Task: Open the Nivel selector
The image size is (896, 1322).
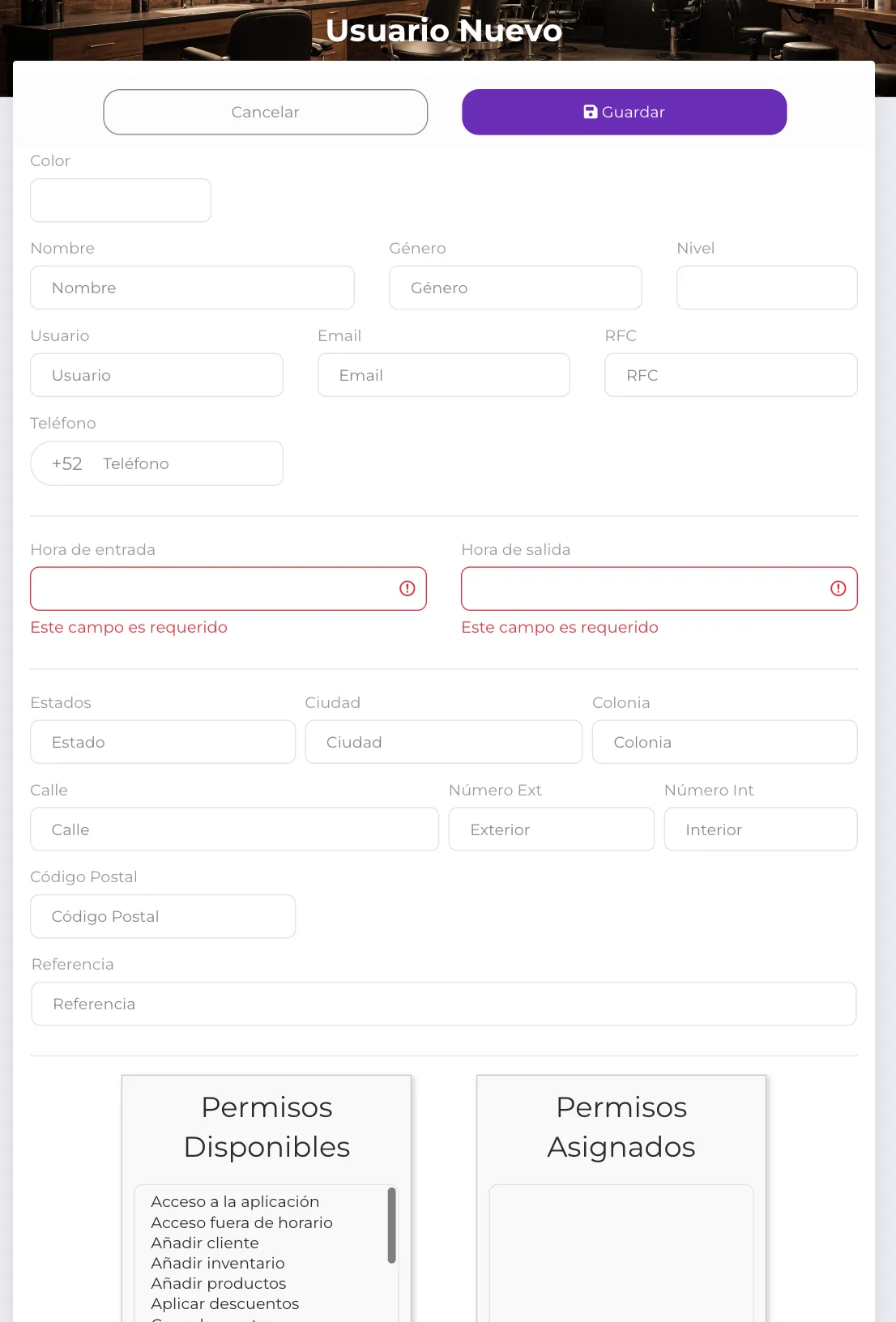Action: [766, 288]
